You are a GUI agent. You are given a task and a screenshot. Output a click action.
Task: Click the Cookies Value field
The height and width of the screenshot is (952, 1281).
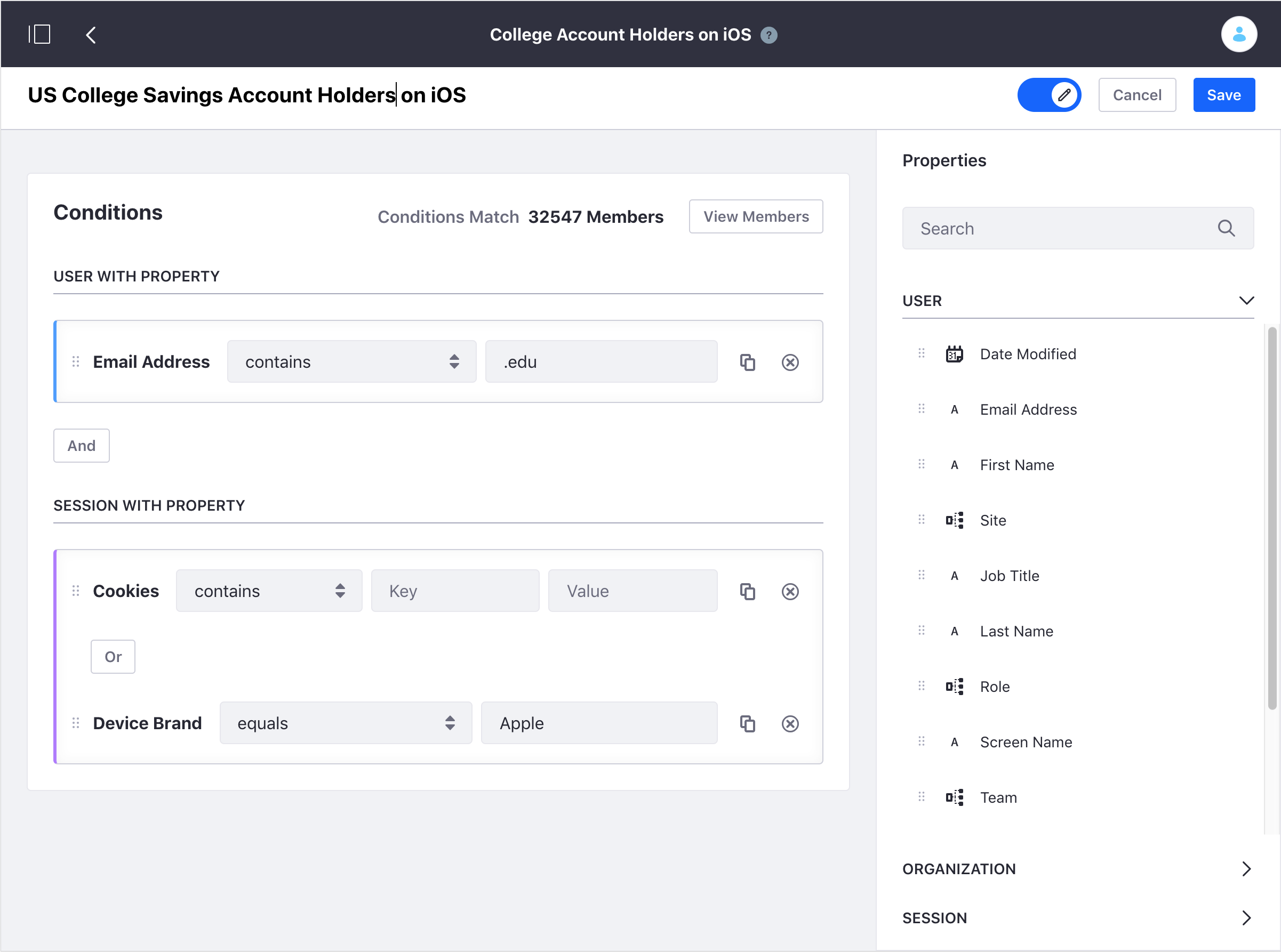point(633,591)
